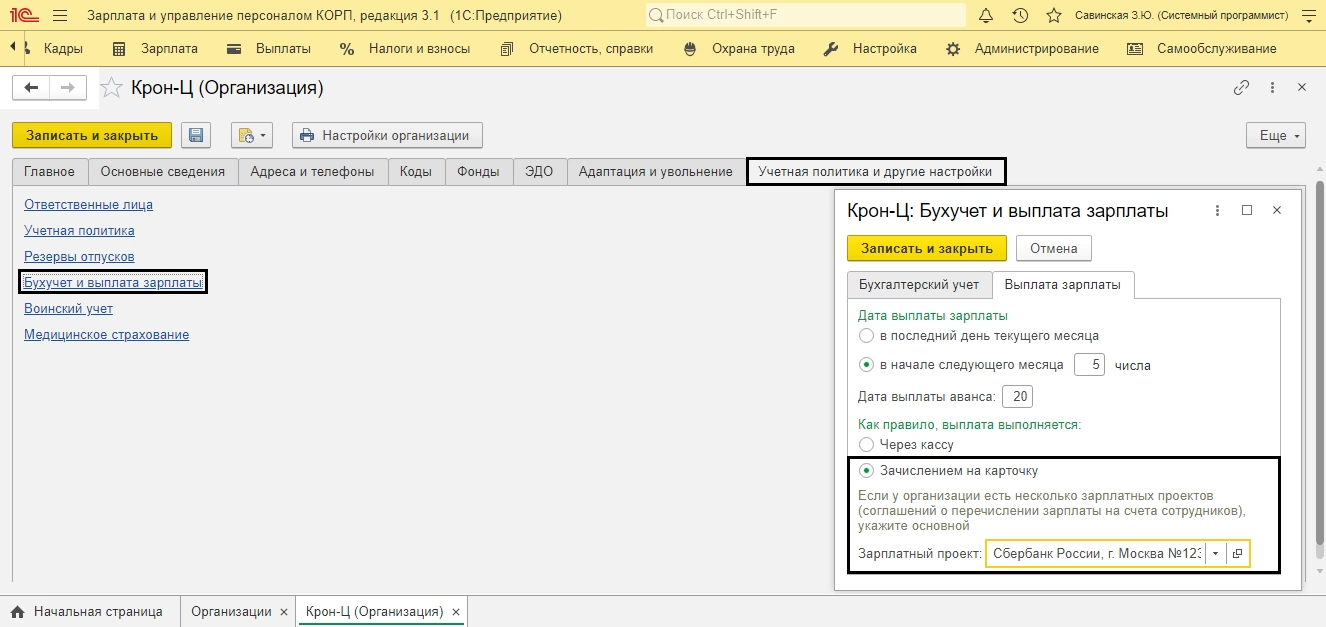Open the hamburger main menu icon
Viewport: 1326px width, 627px height.
(59, 16)
